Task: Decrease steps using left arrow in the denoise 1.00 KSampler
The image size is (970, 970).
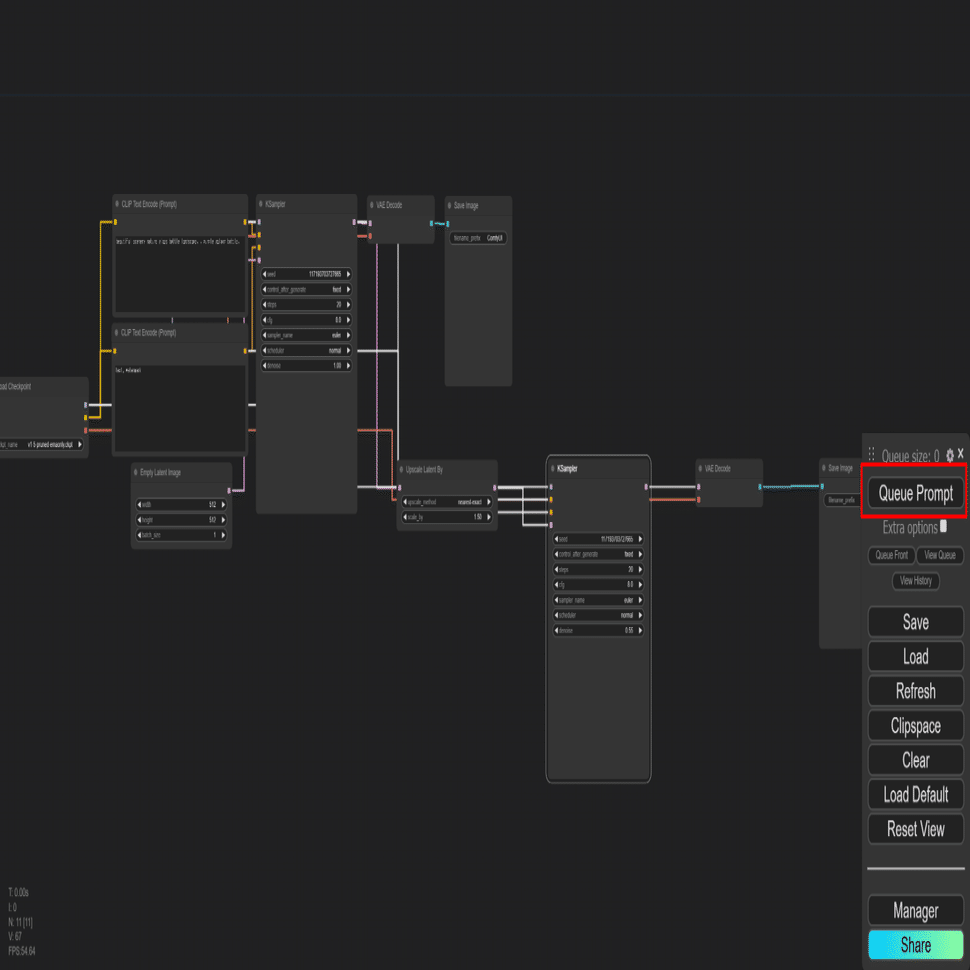Action: point(265,305)
